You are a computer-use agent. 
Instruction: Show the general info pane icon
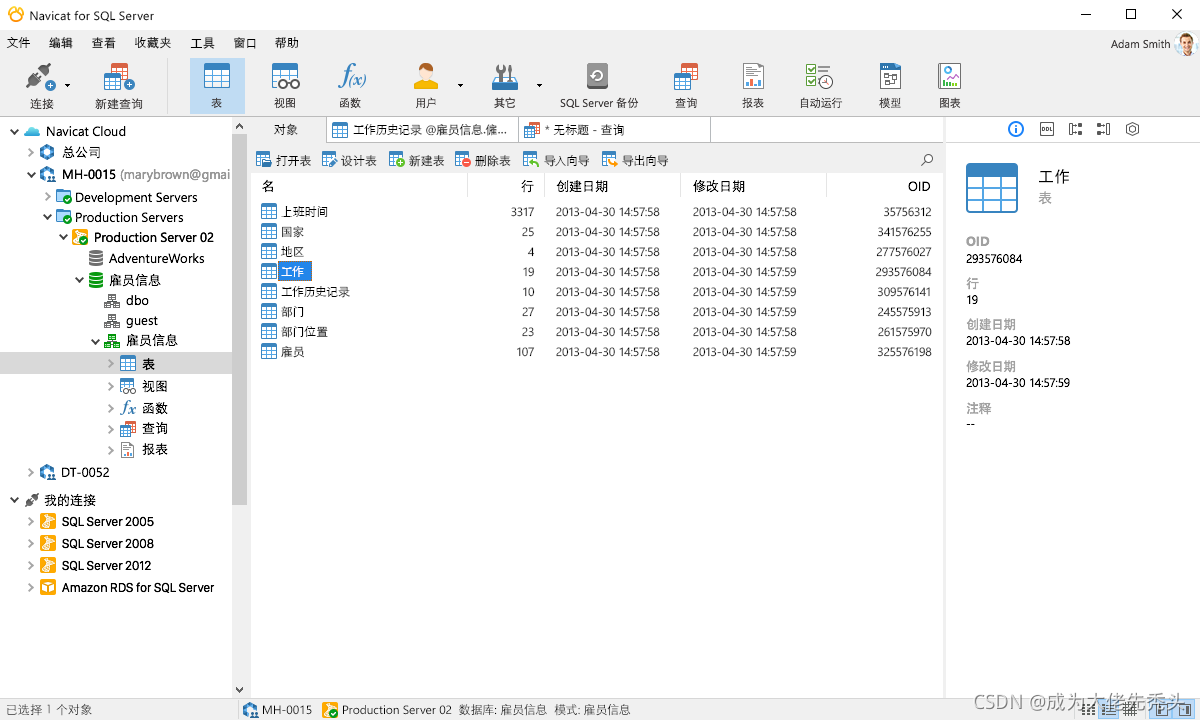(1016, 129)
